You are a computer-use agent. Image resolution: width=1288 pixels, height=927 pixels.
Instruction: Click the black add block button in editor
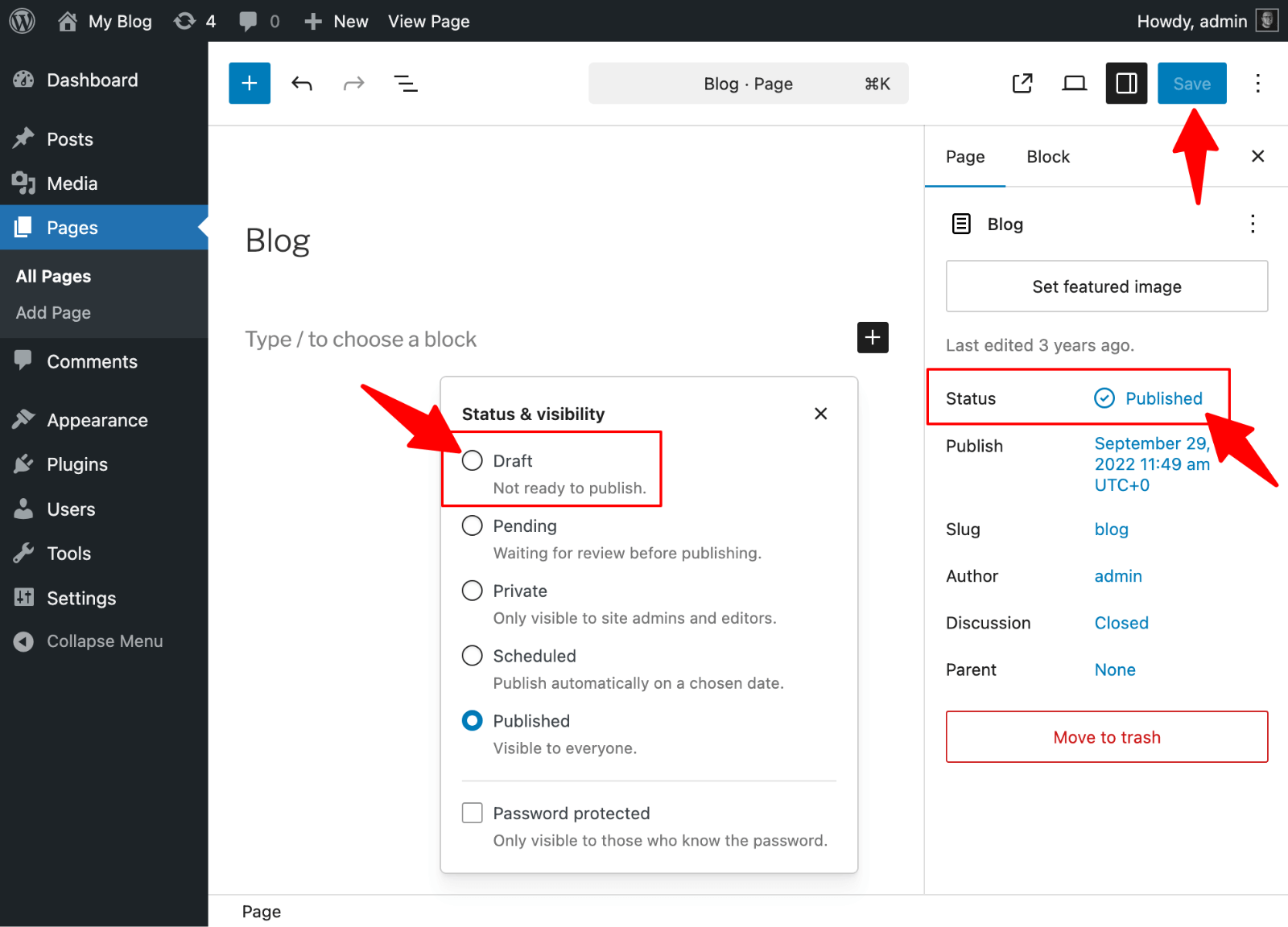(873, 338)
